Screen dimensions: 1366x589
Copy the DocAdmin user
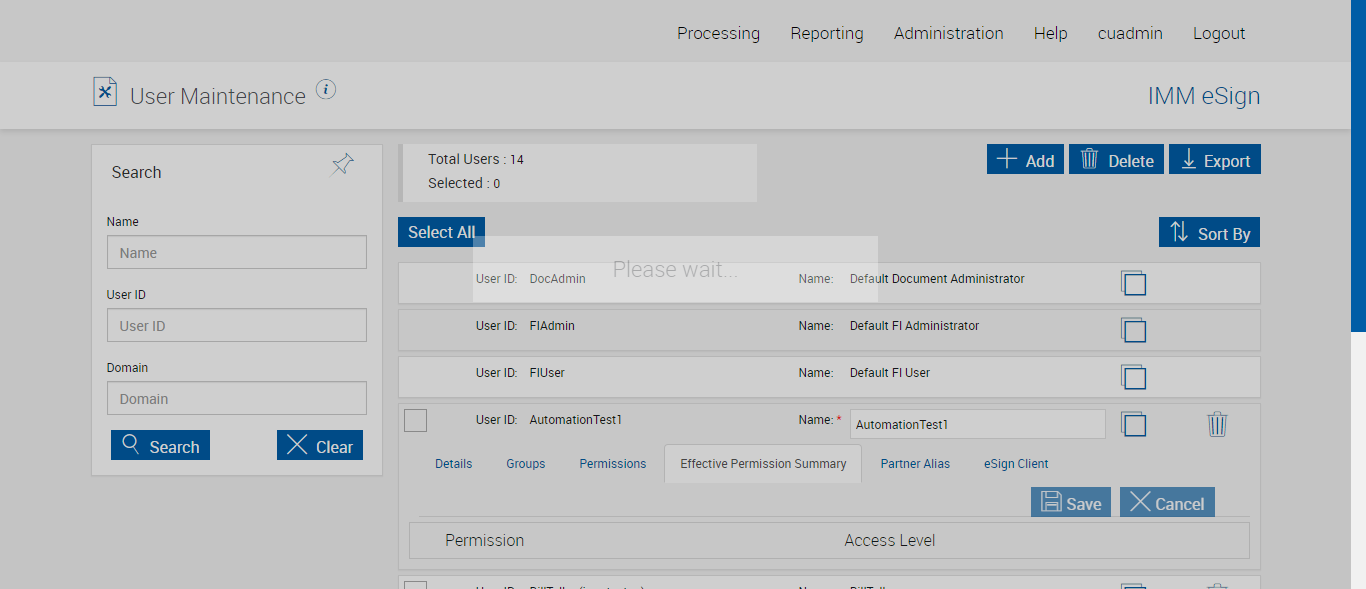click(1133, 283)
